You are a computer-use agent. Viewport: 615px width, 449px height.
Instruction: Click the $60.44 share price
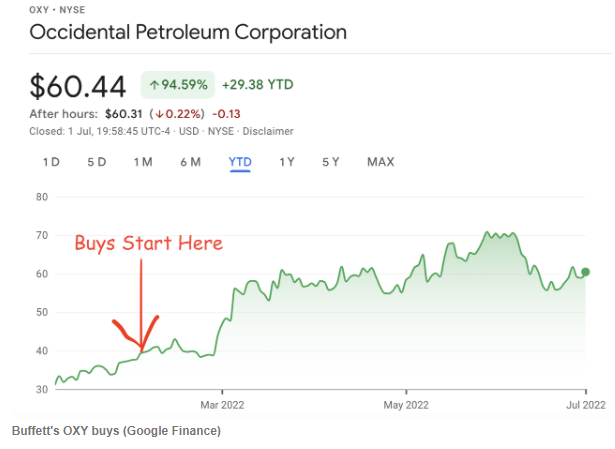tap(78, 86)
